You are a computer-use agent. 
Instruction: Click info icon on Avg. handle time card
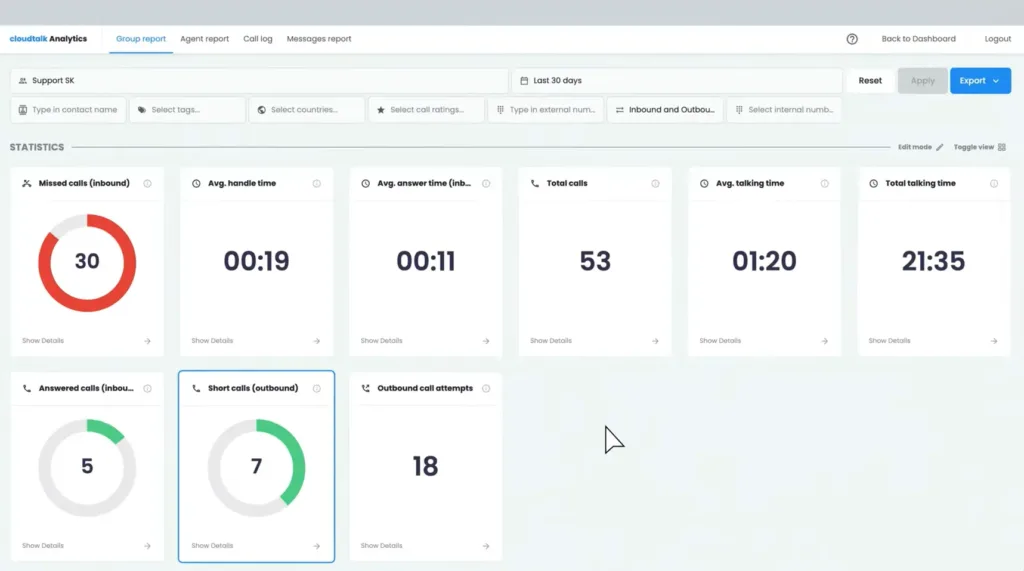(x=317, y=184)
